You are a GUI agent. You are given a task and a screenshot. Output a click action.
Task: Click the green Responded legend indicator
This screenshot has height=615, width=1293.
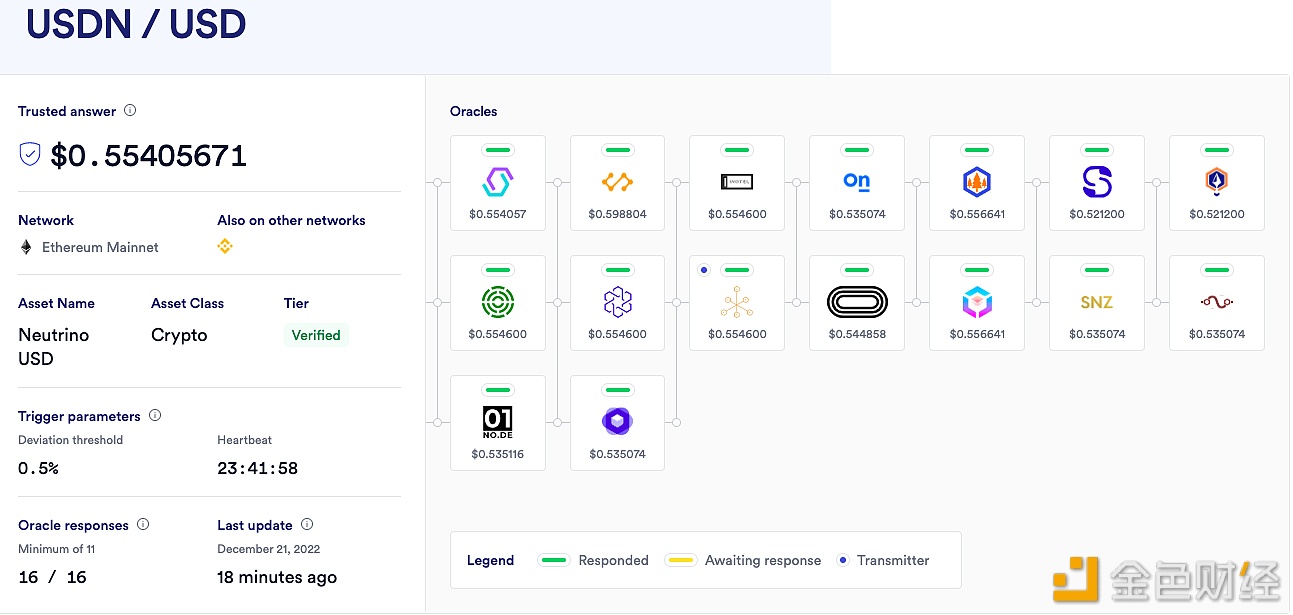click(553, 560)
